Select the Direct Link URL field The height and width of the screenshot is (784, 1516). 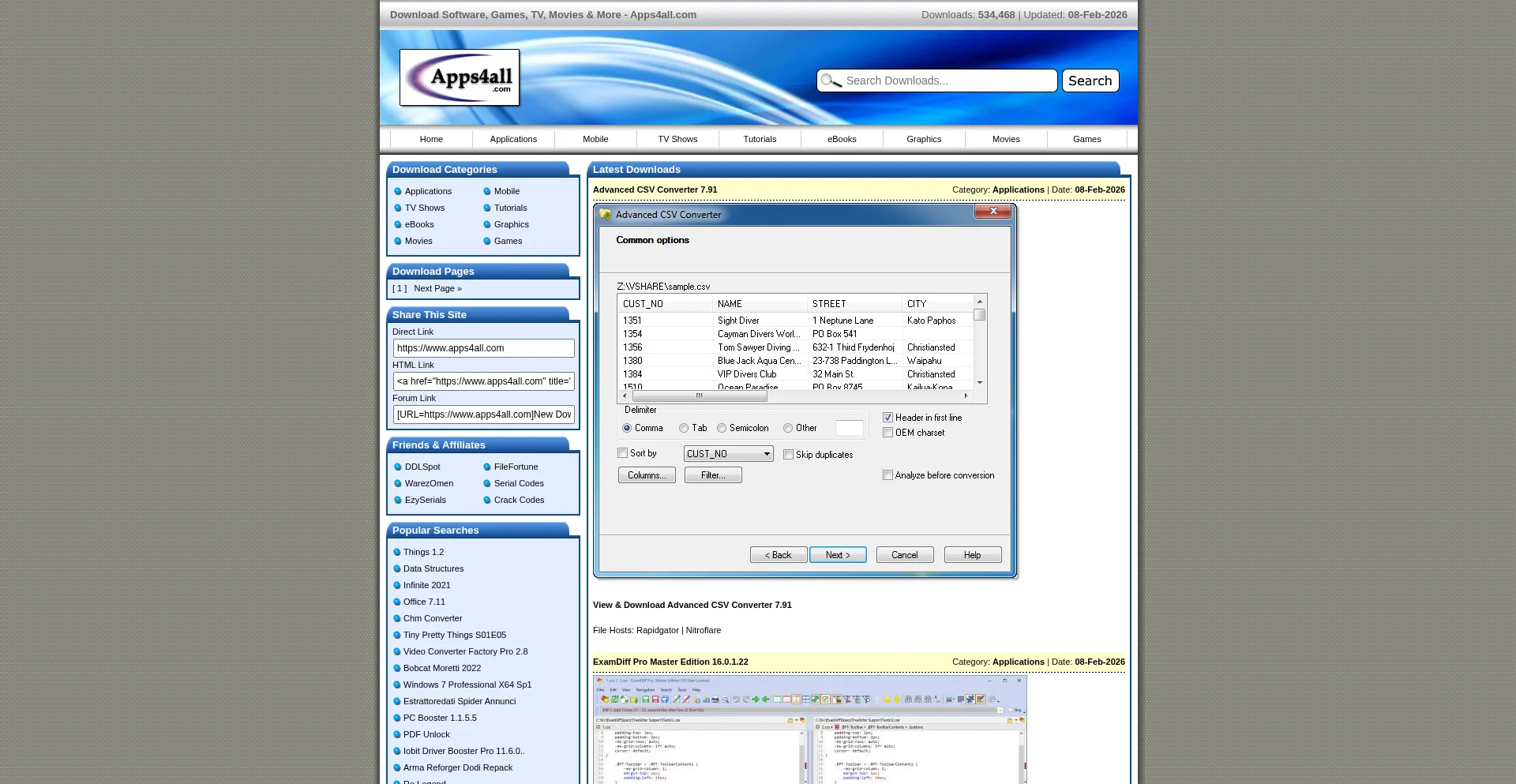[x=483, y=348]
